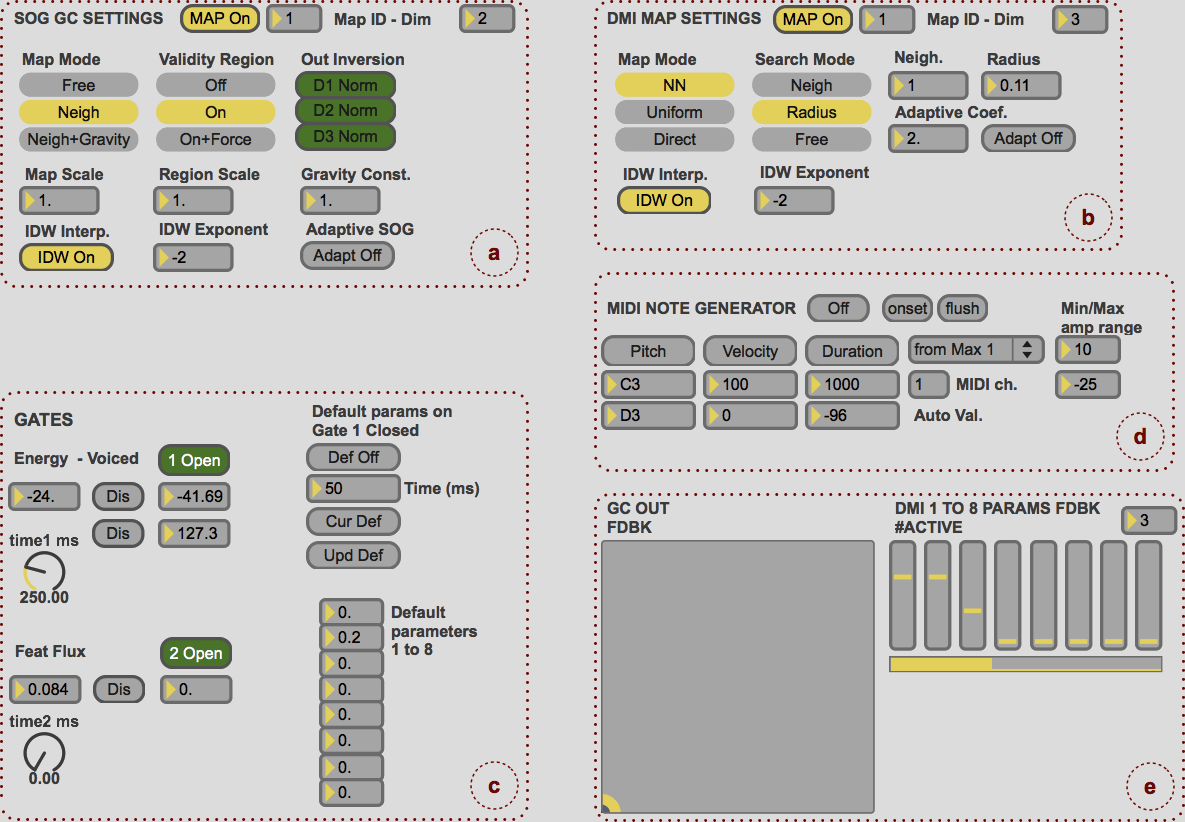Click the Upd Def button
Screen dimensions: 1185x822
click(x=353, y=555)
